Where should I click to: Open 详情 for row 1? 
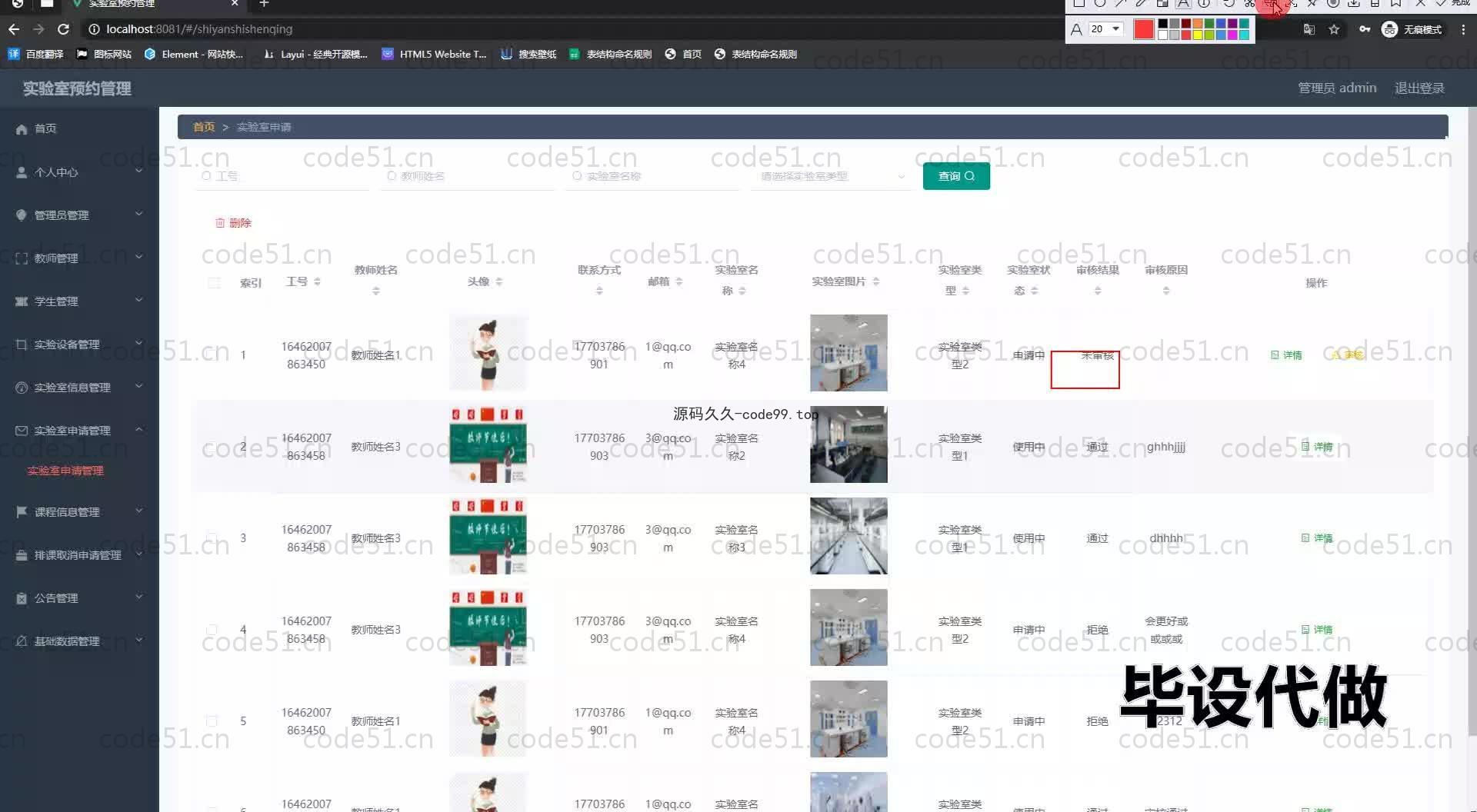pyautogui.click(x=1286, y=355)
